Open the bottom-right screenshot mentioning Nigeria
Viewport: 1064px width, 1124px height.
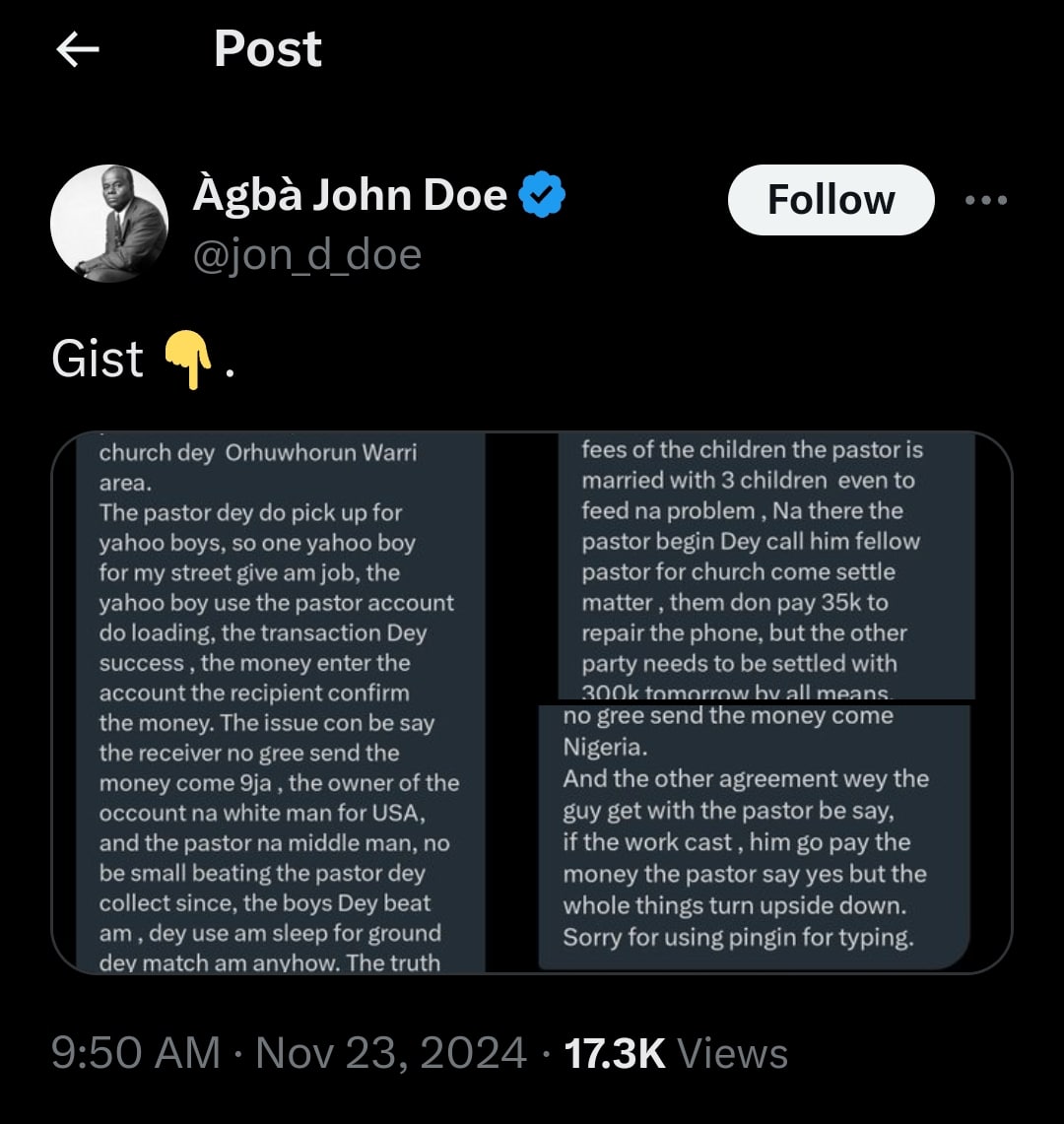pyautogui.click(x=753, y=835)
